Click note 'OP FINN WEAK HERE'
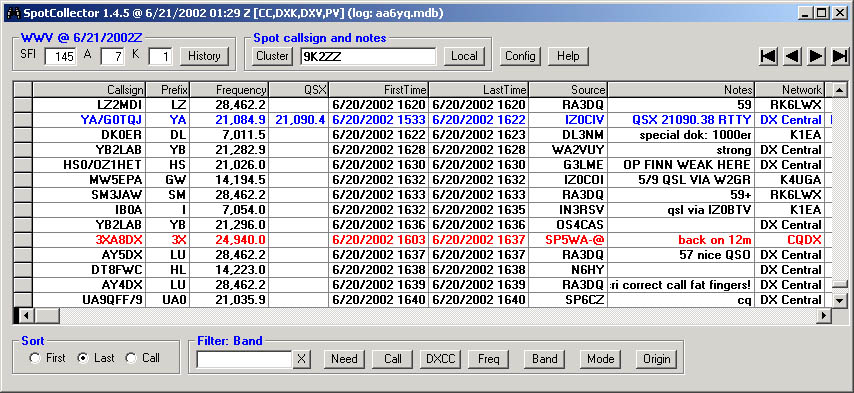 point(687,164)
